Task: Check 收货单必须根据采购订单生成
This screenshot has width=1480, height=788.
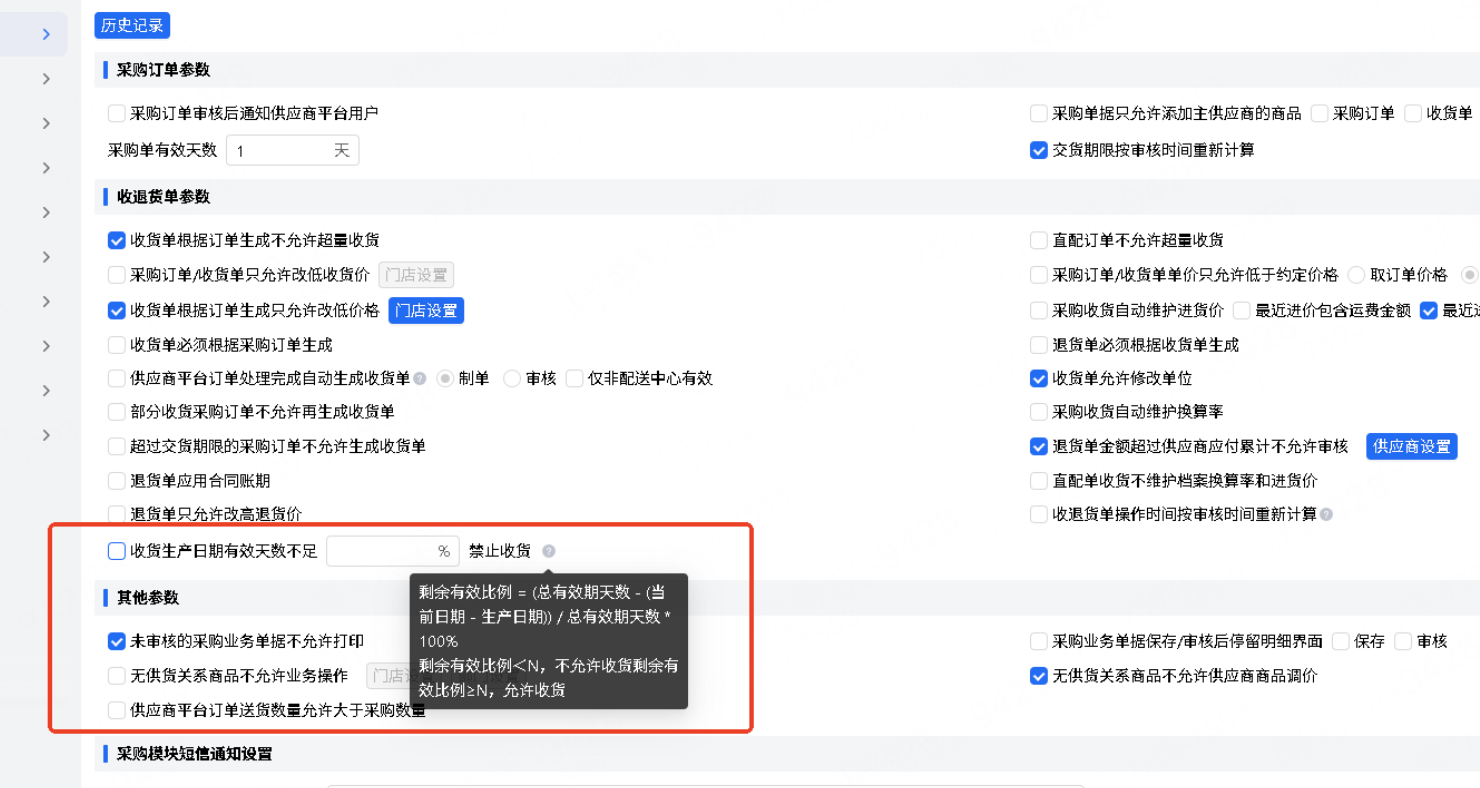Action: click(x=117, y=345)
